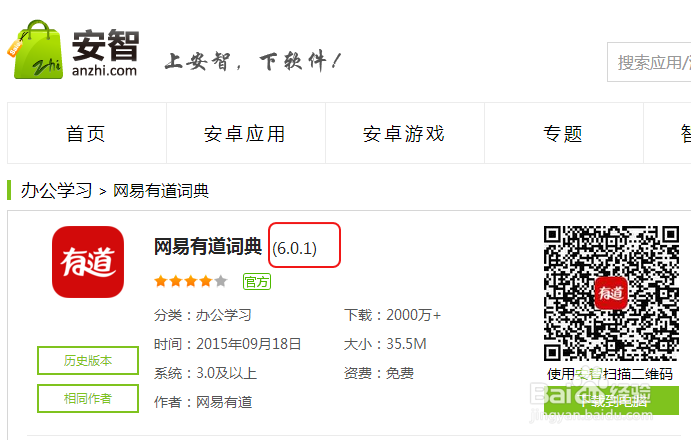Click the 办公学习 breadcrumb link
691x440 pixels.
click(56, 190)
